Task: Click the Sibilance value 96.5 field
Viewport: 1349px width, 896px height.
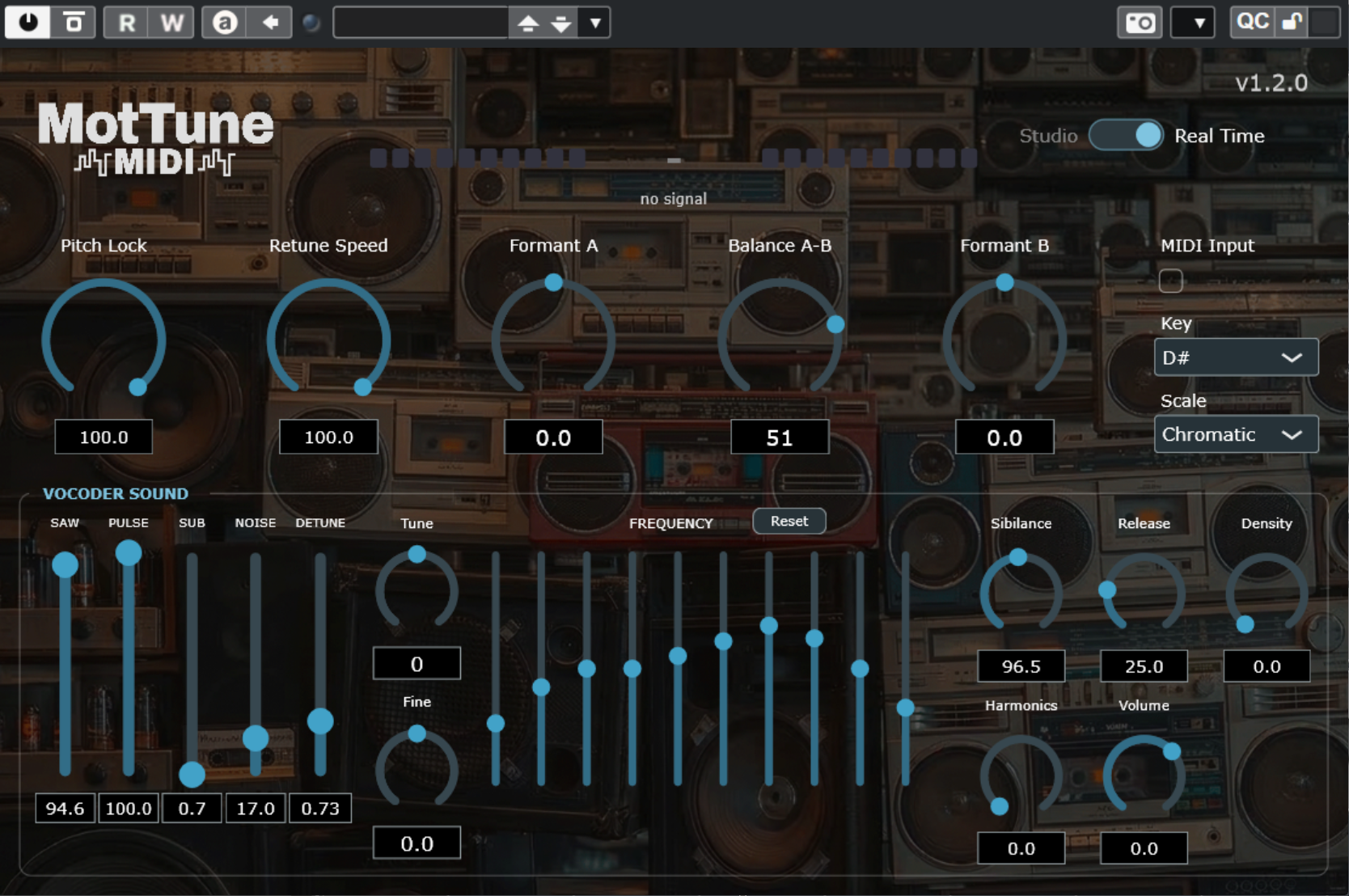Action: tap(1021, 666)
